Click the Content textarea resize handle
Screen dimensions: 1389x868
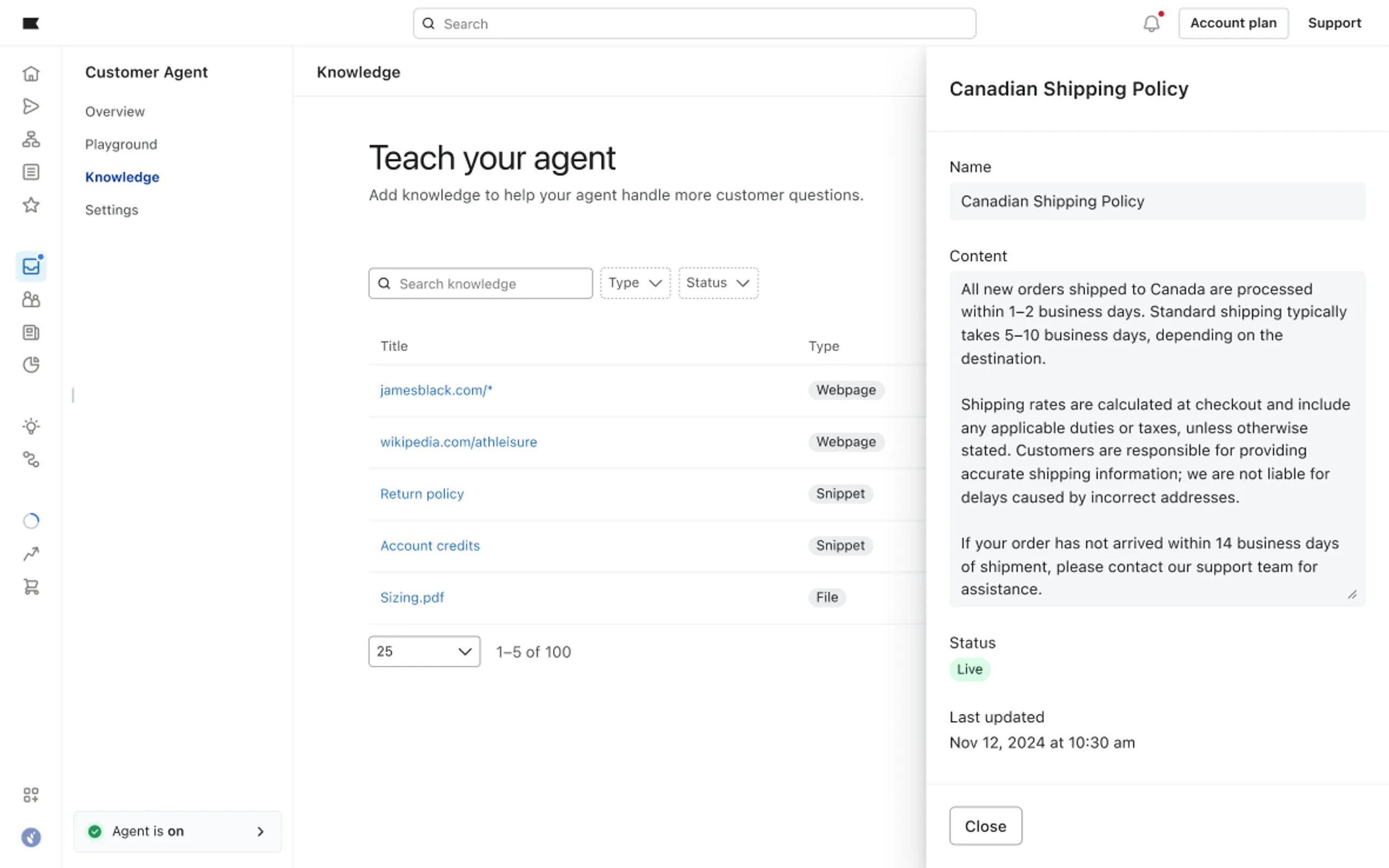tap(1352, 595)
